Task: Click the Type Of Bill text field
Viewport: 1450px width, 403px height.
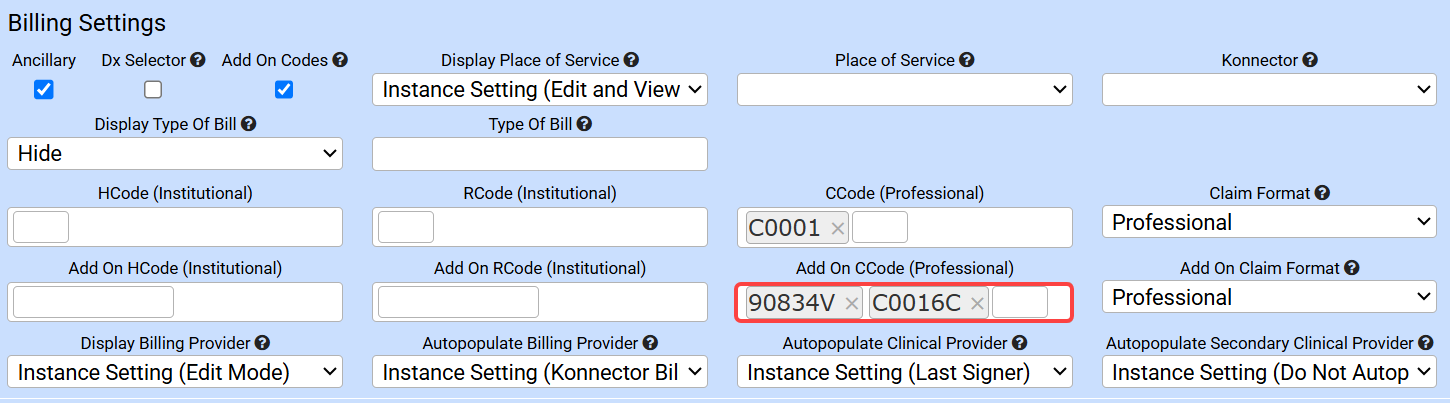Action: (x=539, y=154)
